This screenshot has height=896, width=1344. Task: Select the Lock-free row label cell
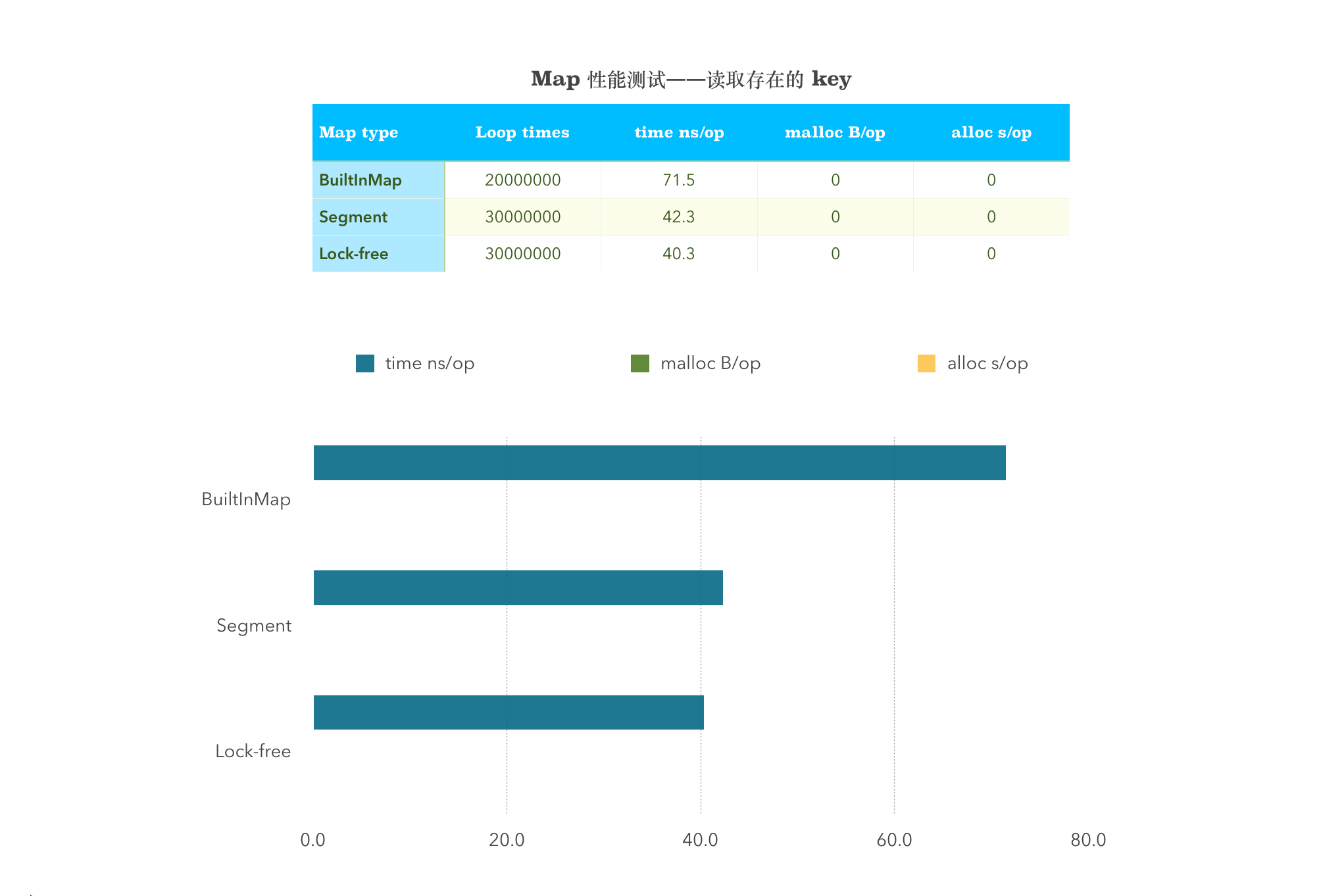click(354, 254)
